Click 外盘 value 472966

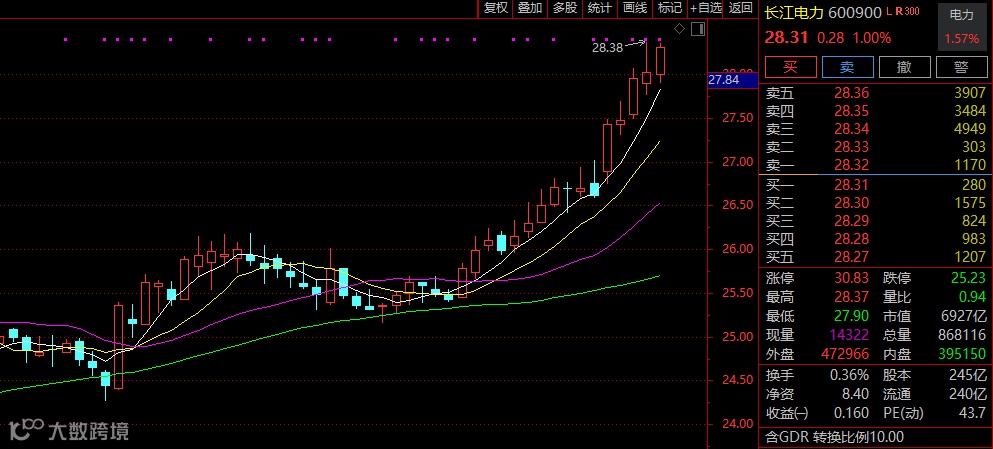[844, 353]
